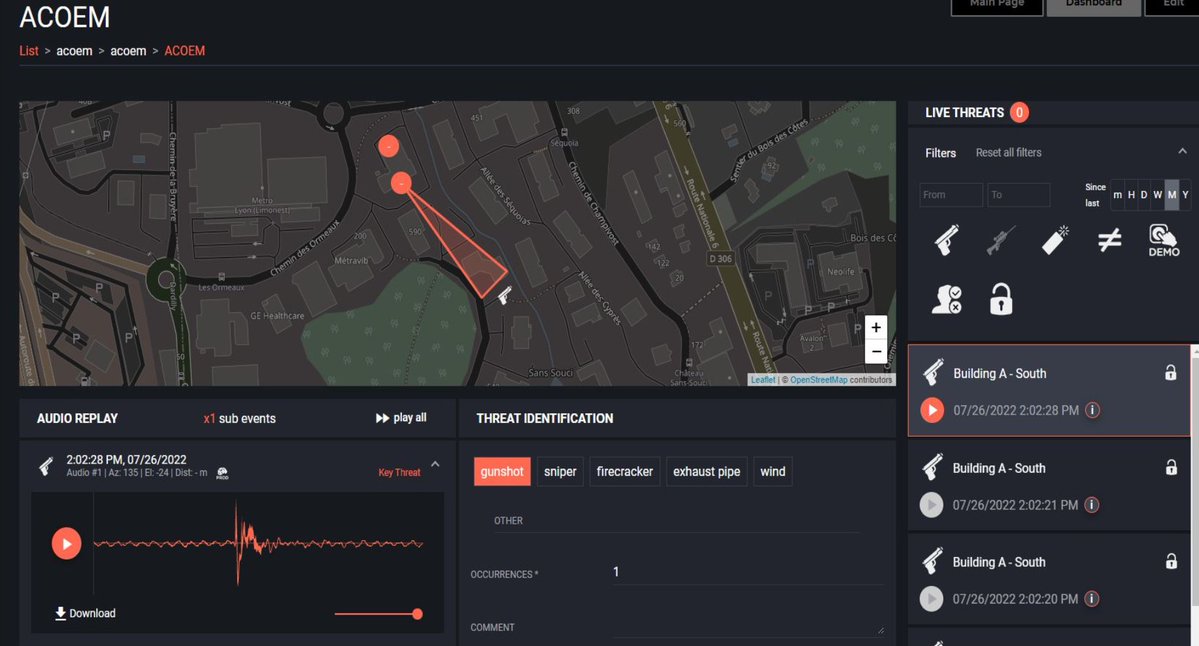The height and width of the screenshot is (646, 1199).
Task: Click the Comment text area
Action: 748,627
